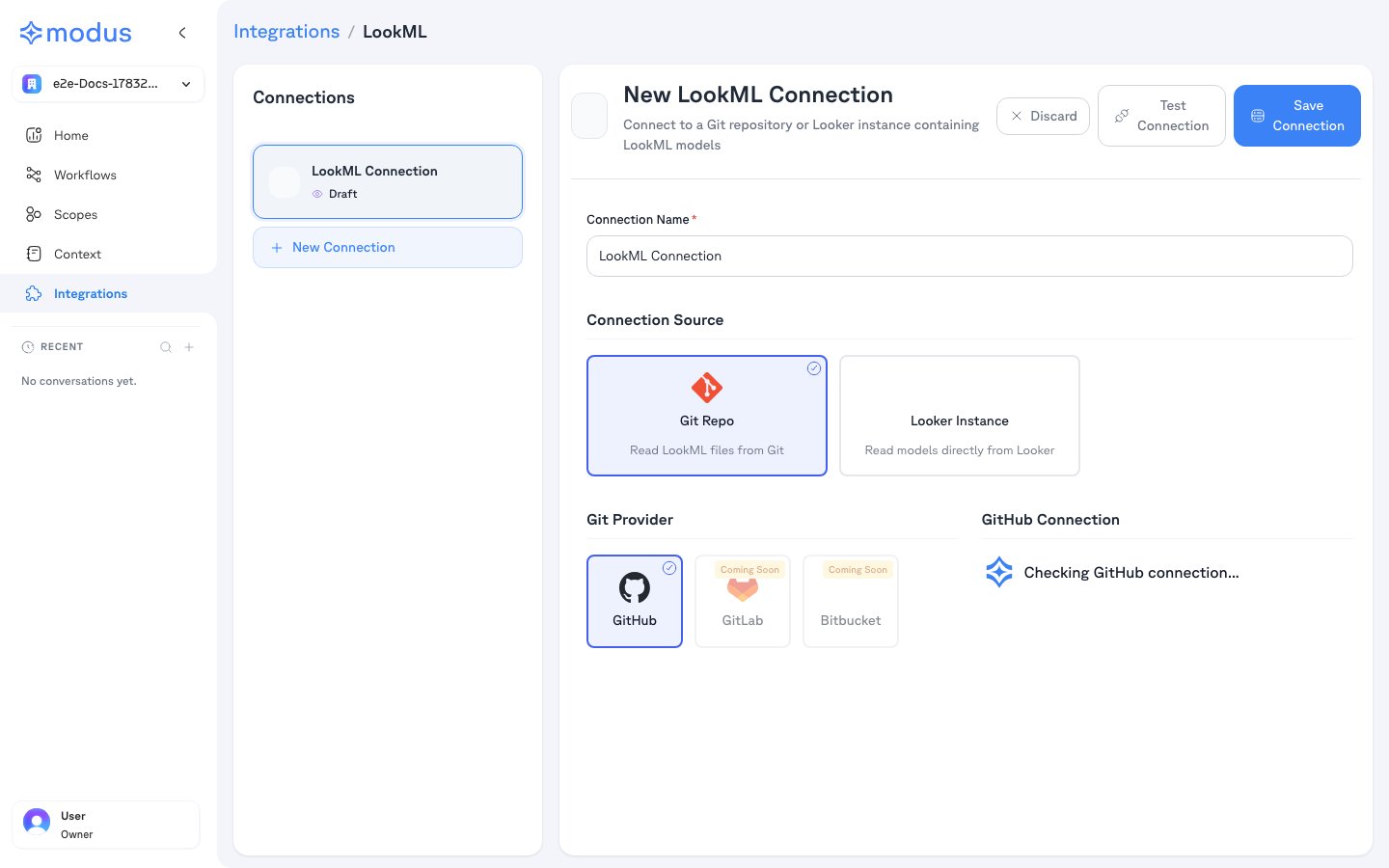Click the database icon on Save Connection

(x=1258, y=116)
